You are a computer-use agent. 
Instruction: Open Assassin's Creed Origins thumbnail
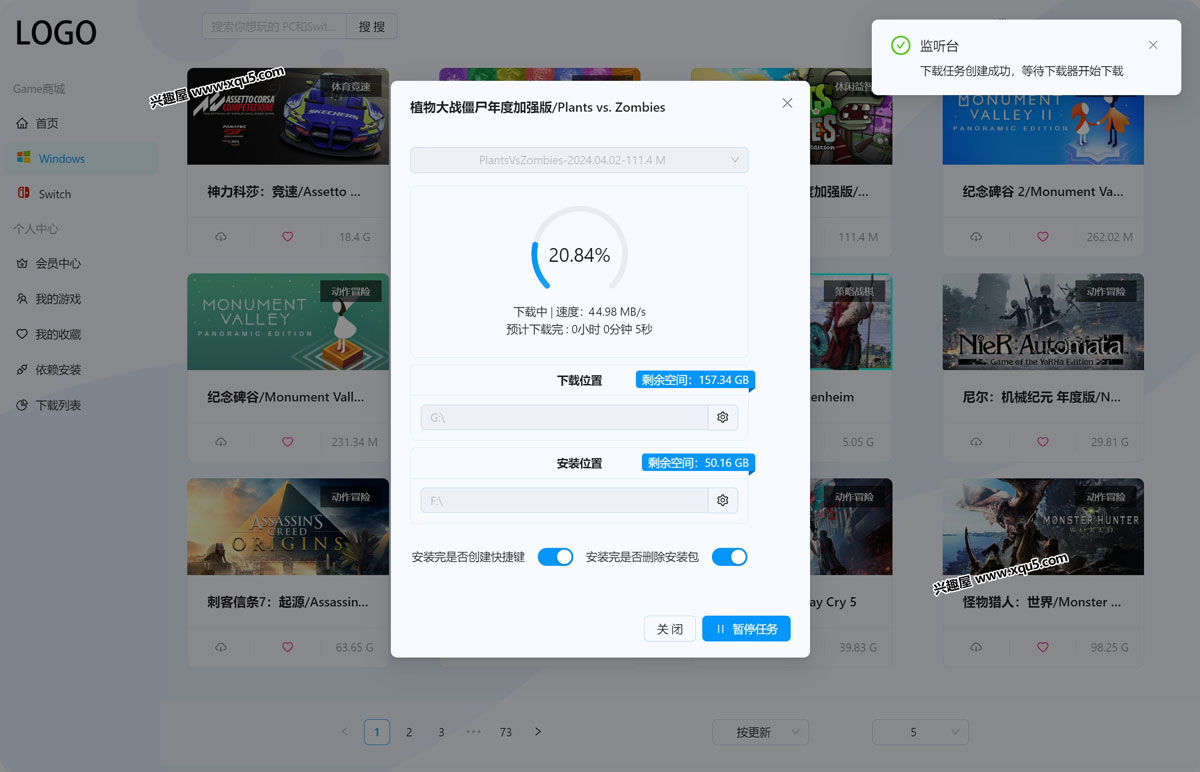[288, 527]
